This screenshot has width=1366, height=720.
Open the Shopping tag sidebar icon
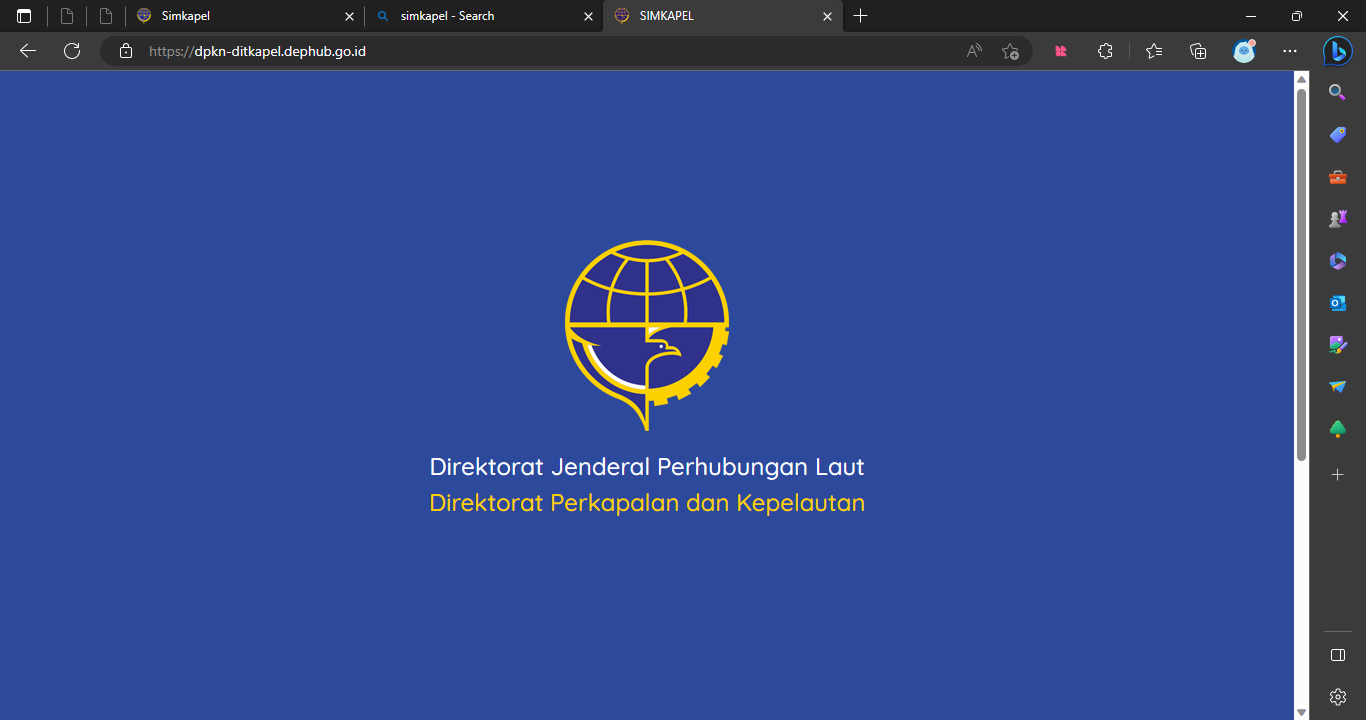point(1337,134)
